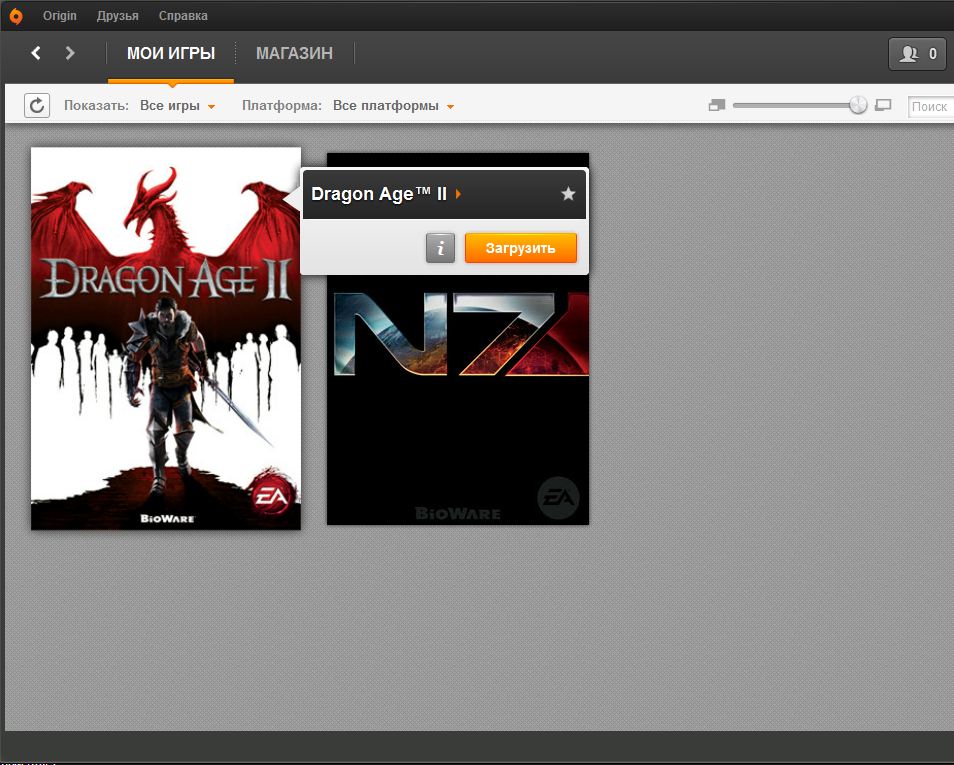The image size is (954, 765).
Task: Switch to МОИ ИГРЫ tab
Action: point(171,54)
